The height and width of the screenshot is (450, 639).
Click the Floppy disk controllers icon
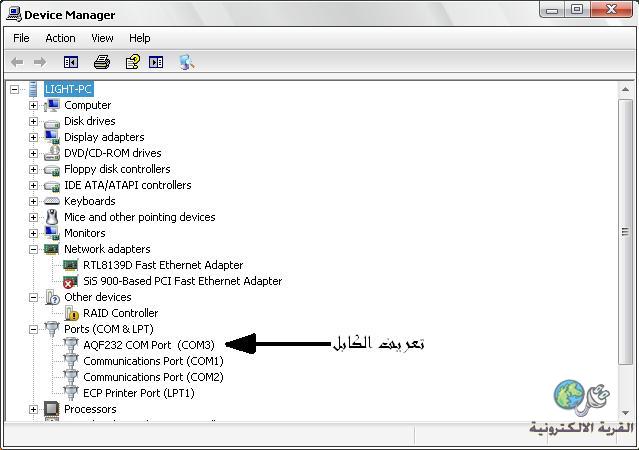pyautogui.click(x=52, y=170)
